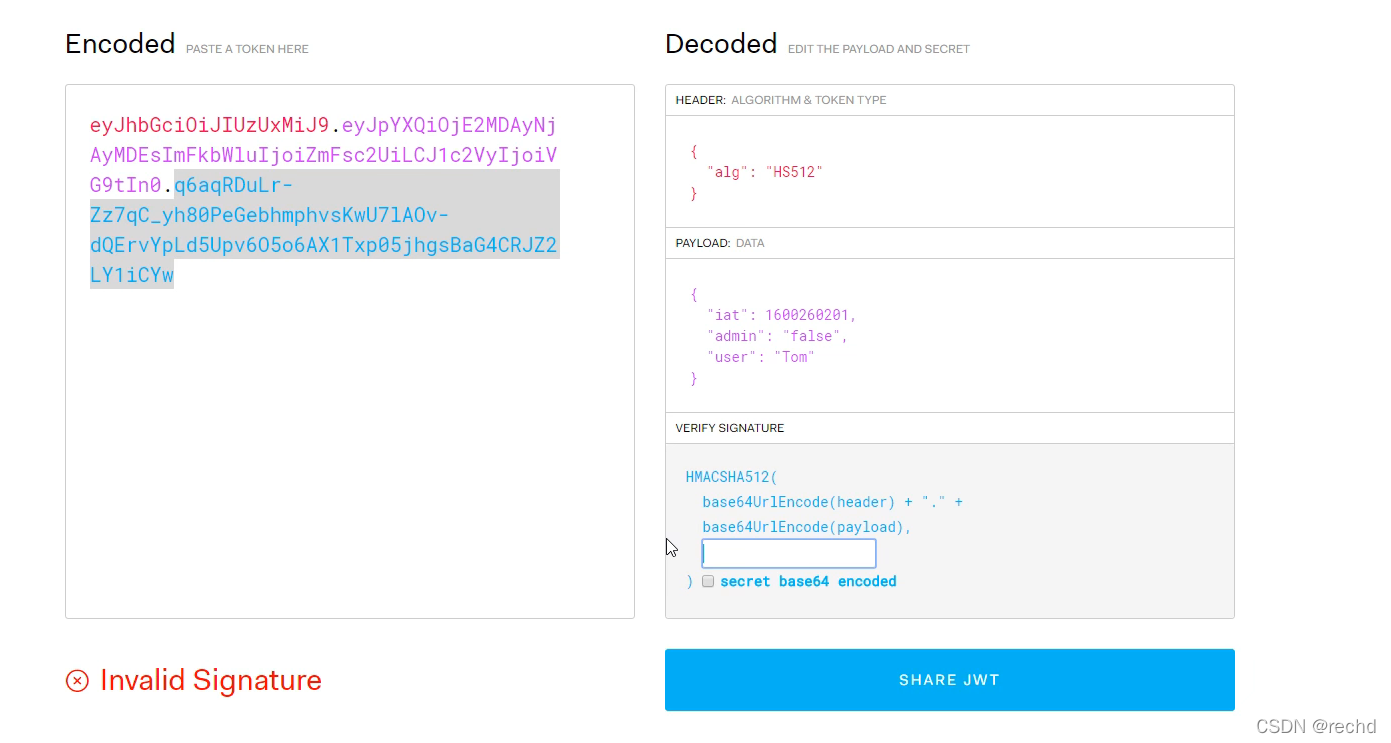Image resolution: width=1391 pixels, height=743 pixels.
Task: Click PASTE A TOKEN HERE hint text
Action: click(x=247, y=49)
